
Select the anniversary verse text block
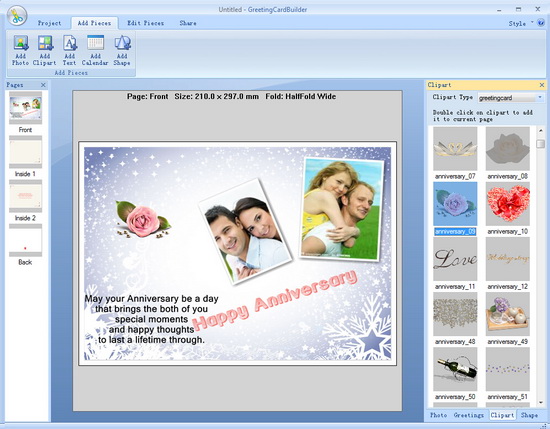tap(151, 319)
